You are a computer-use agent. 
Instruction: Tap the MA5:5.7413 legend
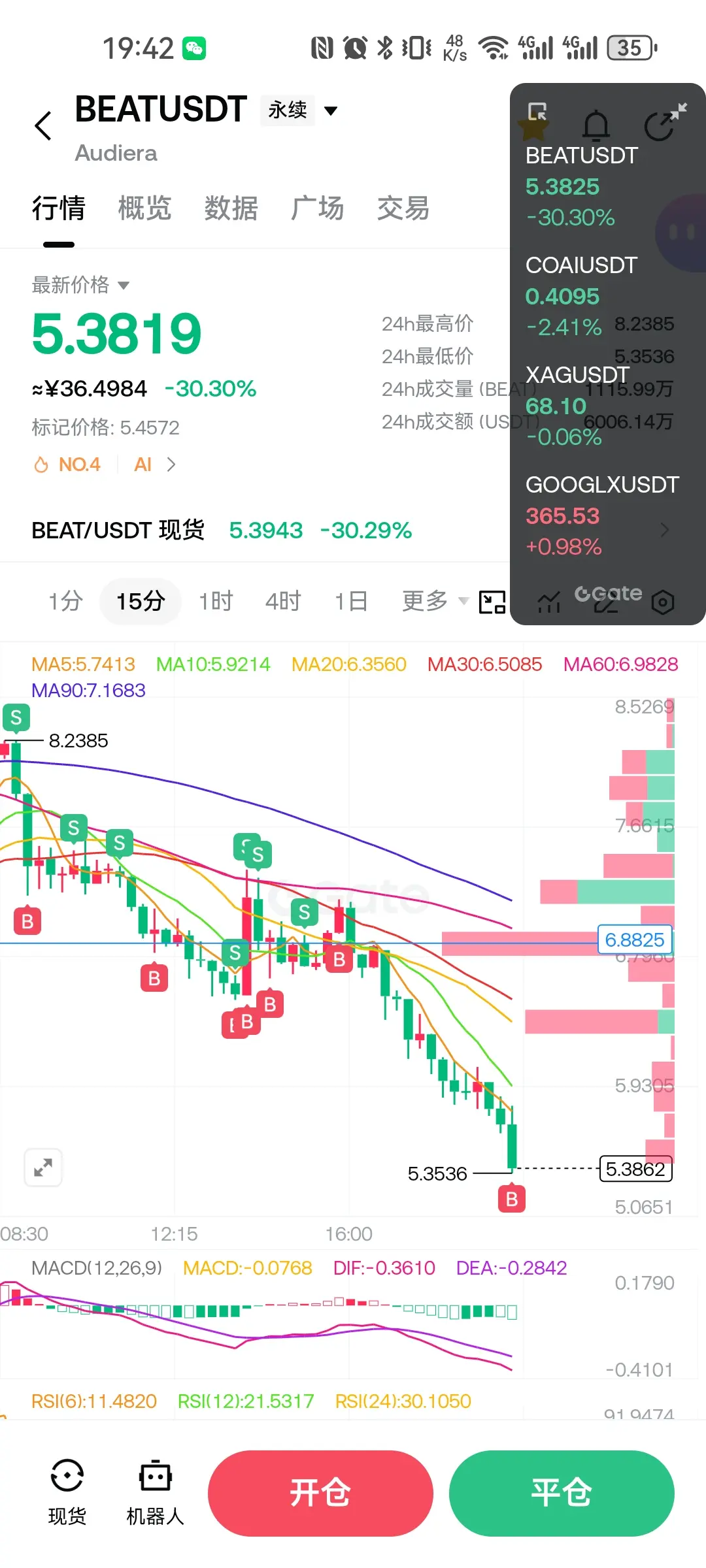[83, 664]
